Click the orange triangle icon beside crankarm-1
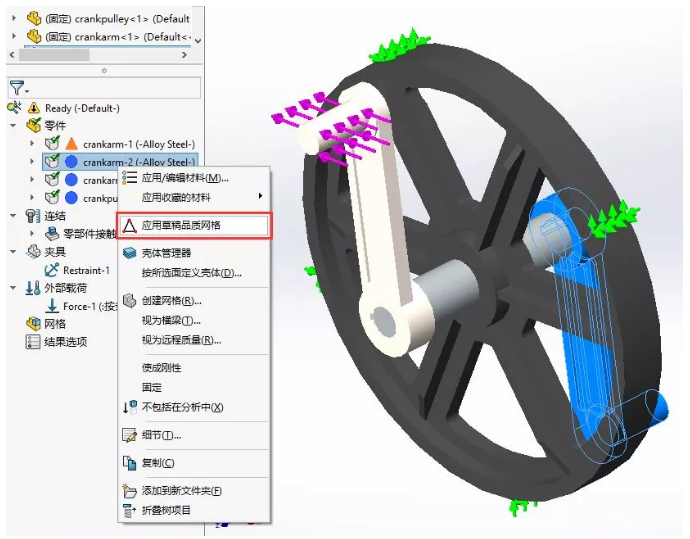The image size is (690, 539). click(x=71, y=144)
